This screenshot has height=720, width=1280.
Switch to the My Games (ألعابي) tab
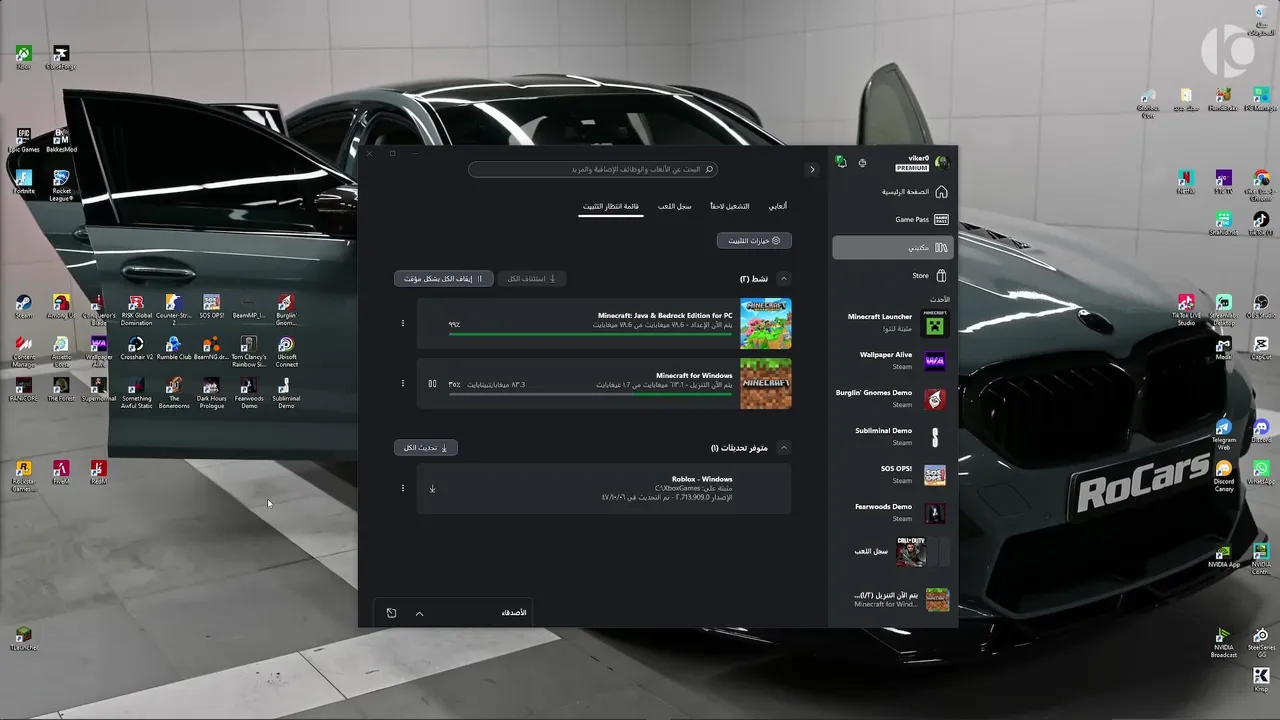pos(777,206)
